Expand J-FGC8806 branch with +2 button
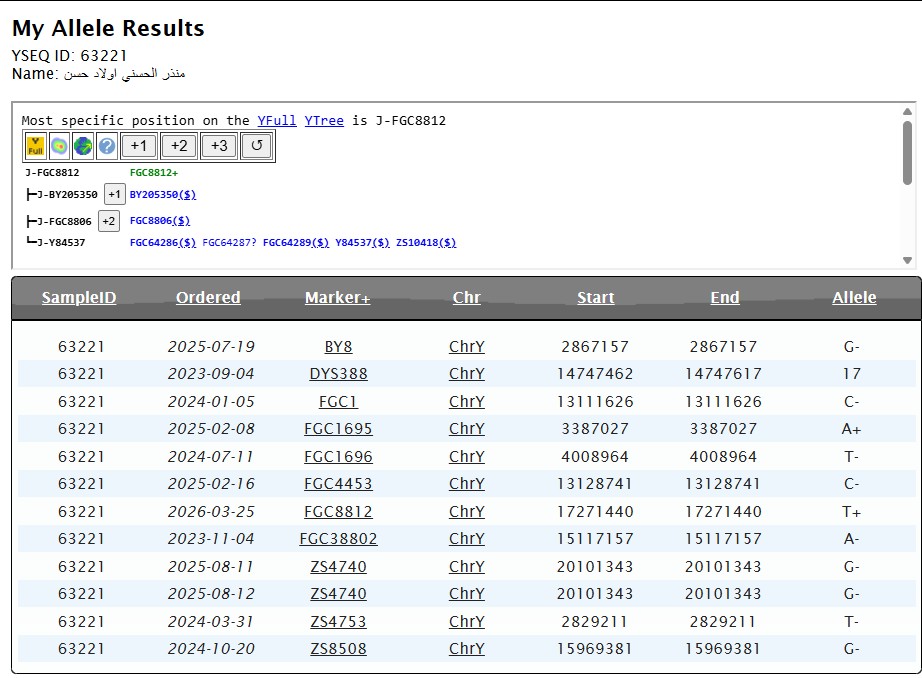Screen dimensions: 922x678 click(109, 221)
